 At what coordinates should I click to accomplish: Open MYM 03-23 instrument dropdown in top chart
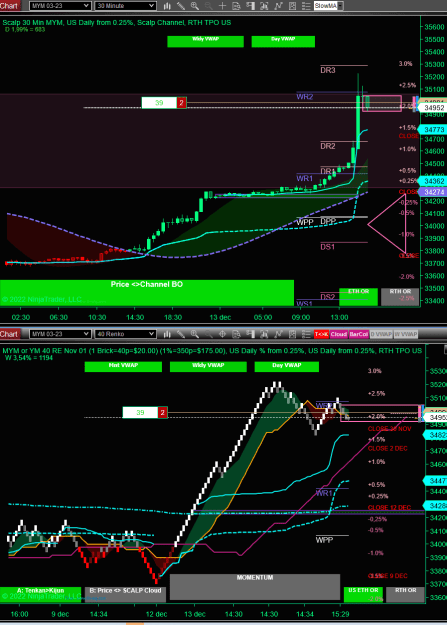click(x=59, y=6)
